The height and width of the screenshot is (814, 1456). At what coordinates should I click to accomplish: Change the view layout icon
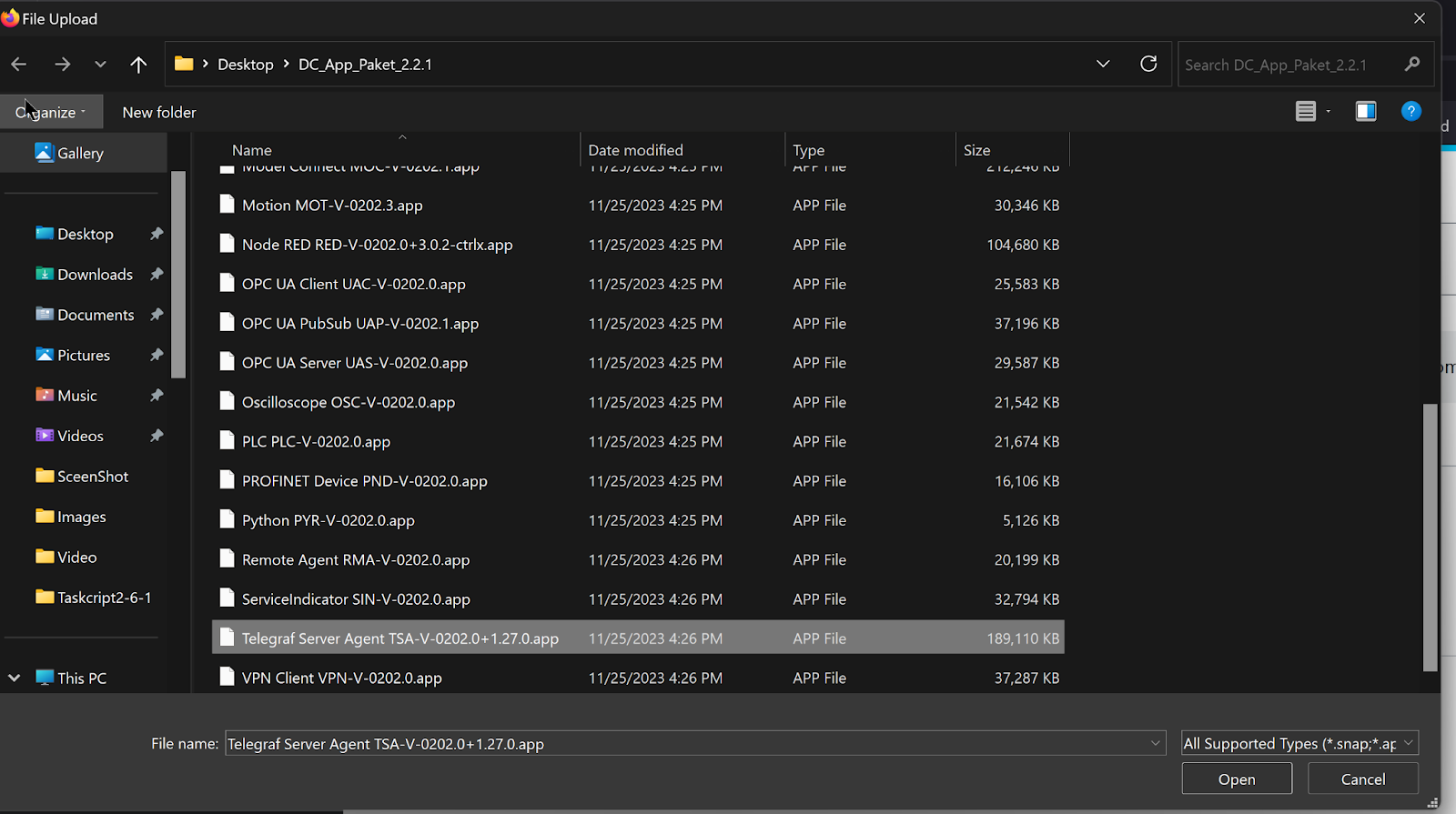point(1306,111)
